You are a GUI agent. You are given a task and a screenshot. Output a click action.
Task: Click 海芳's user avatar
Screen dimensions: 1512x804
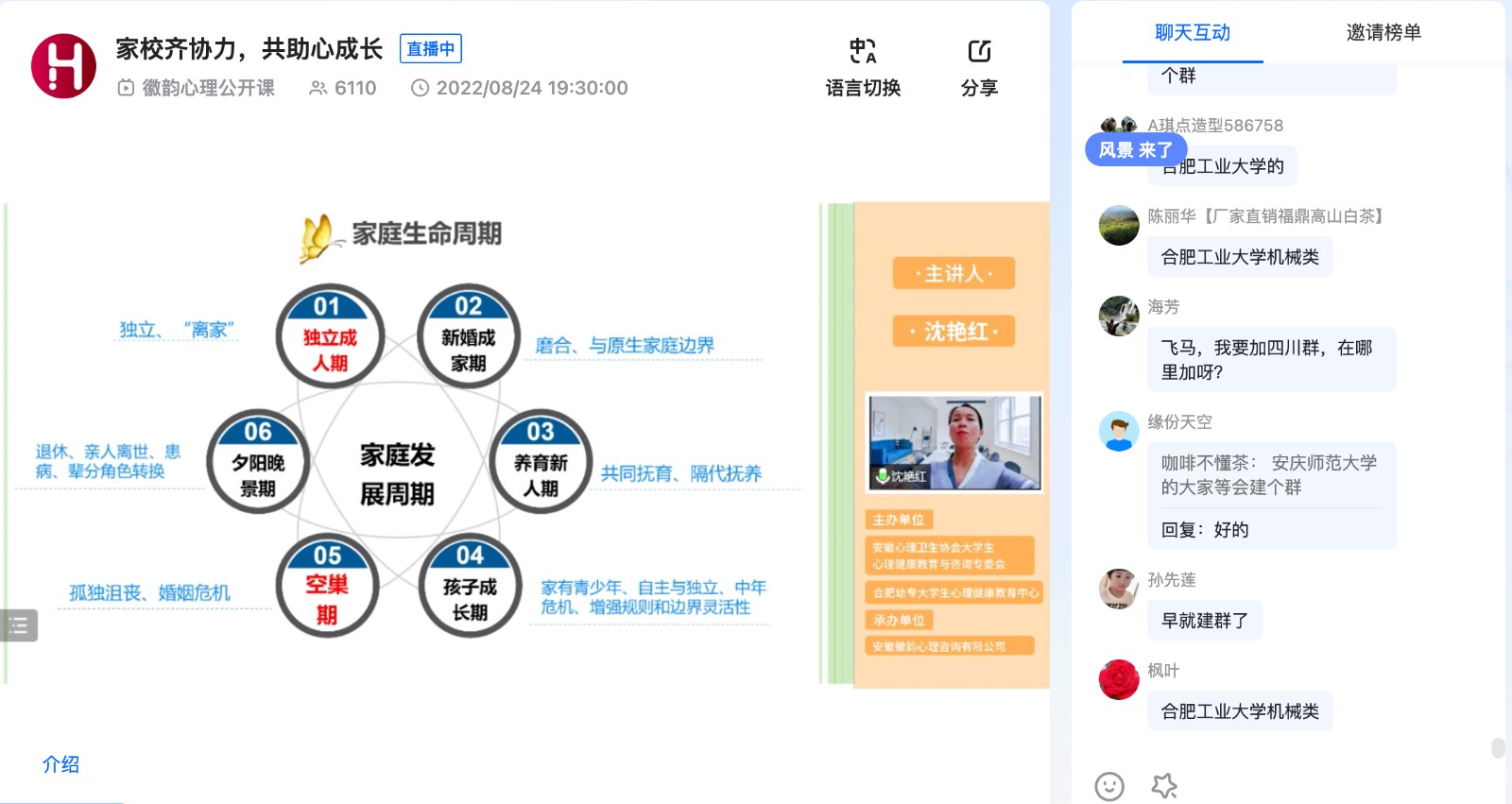1119,316
